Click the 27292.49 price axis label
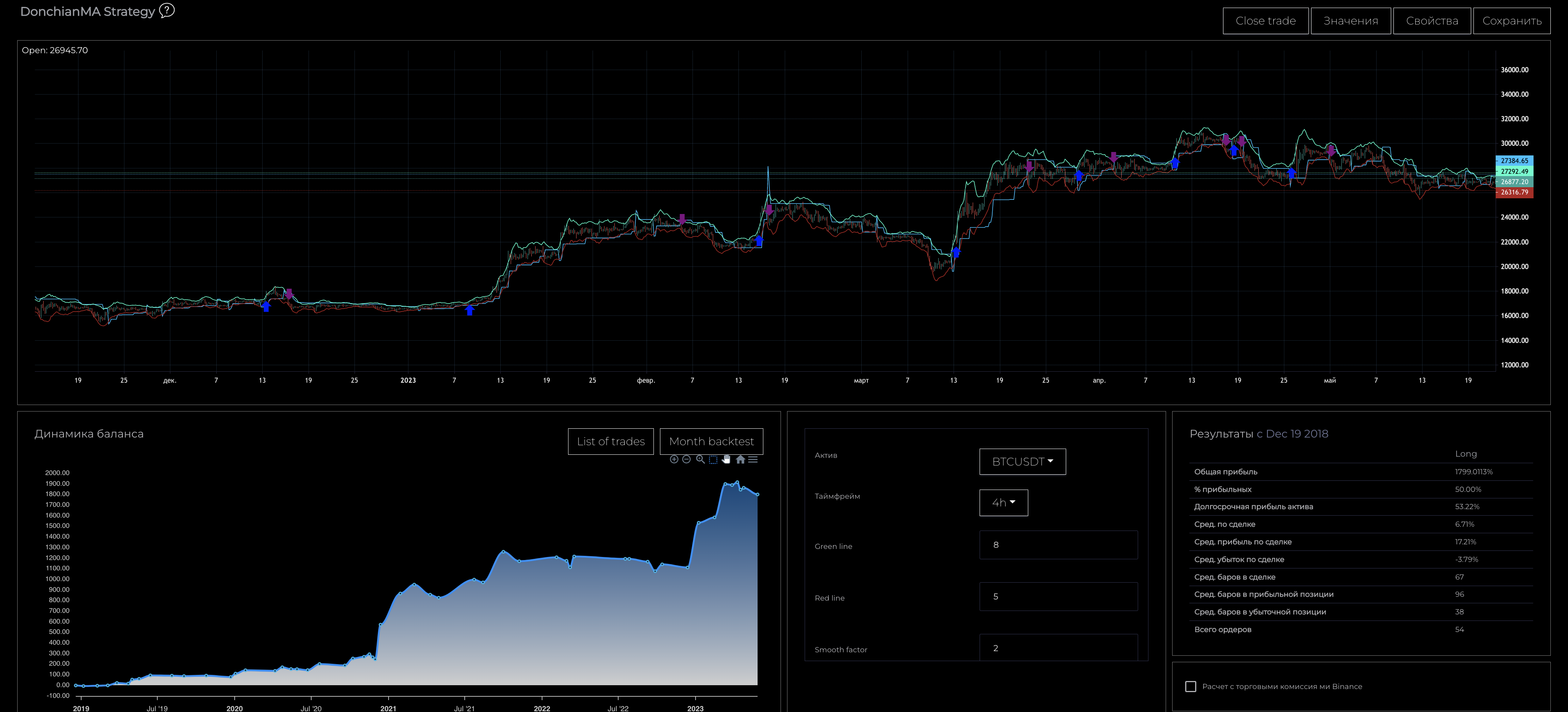This screenshot has height=712, width=1568. tap(1514, 171)
